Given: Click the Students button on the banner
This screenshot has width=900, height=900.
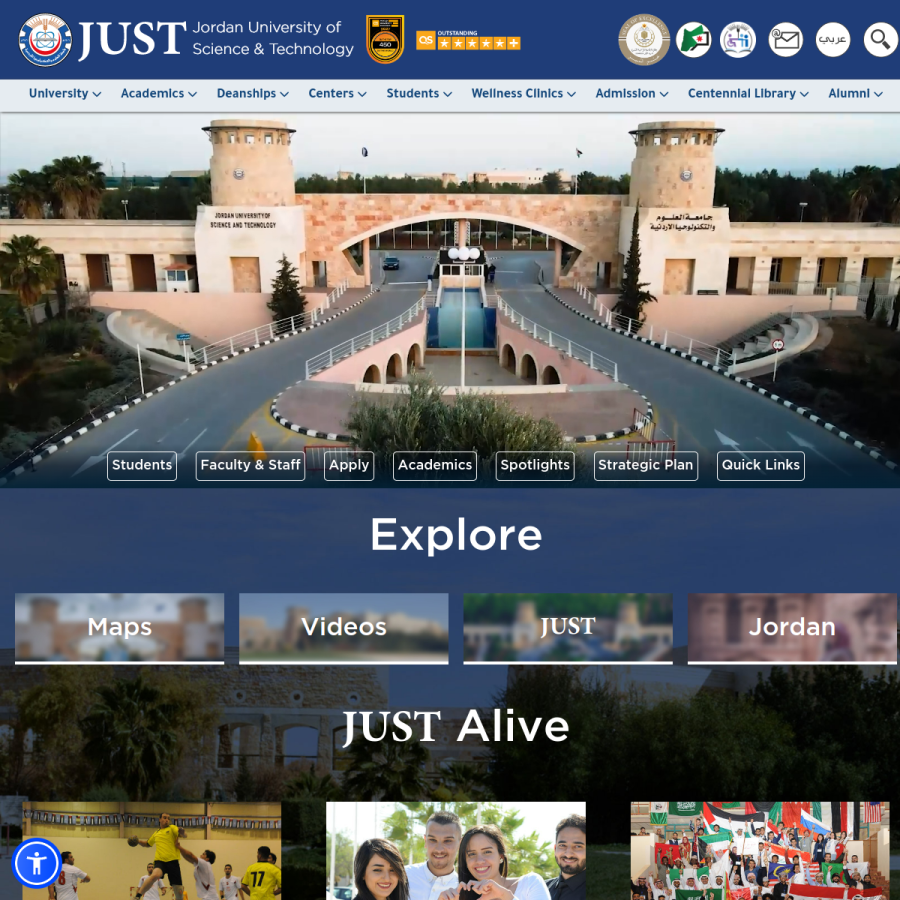Looking at the screenshot, I should click(142, 465).
